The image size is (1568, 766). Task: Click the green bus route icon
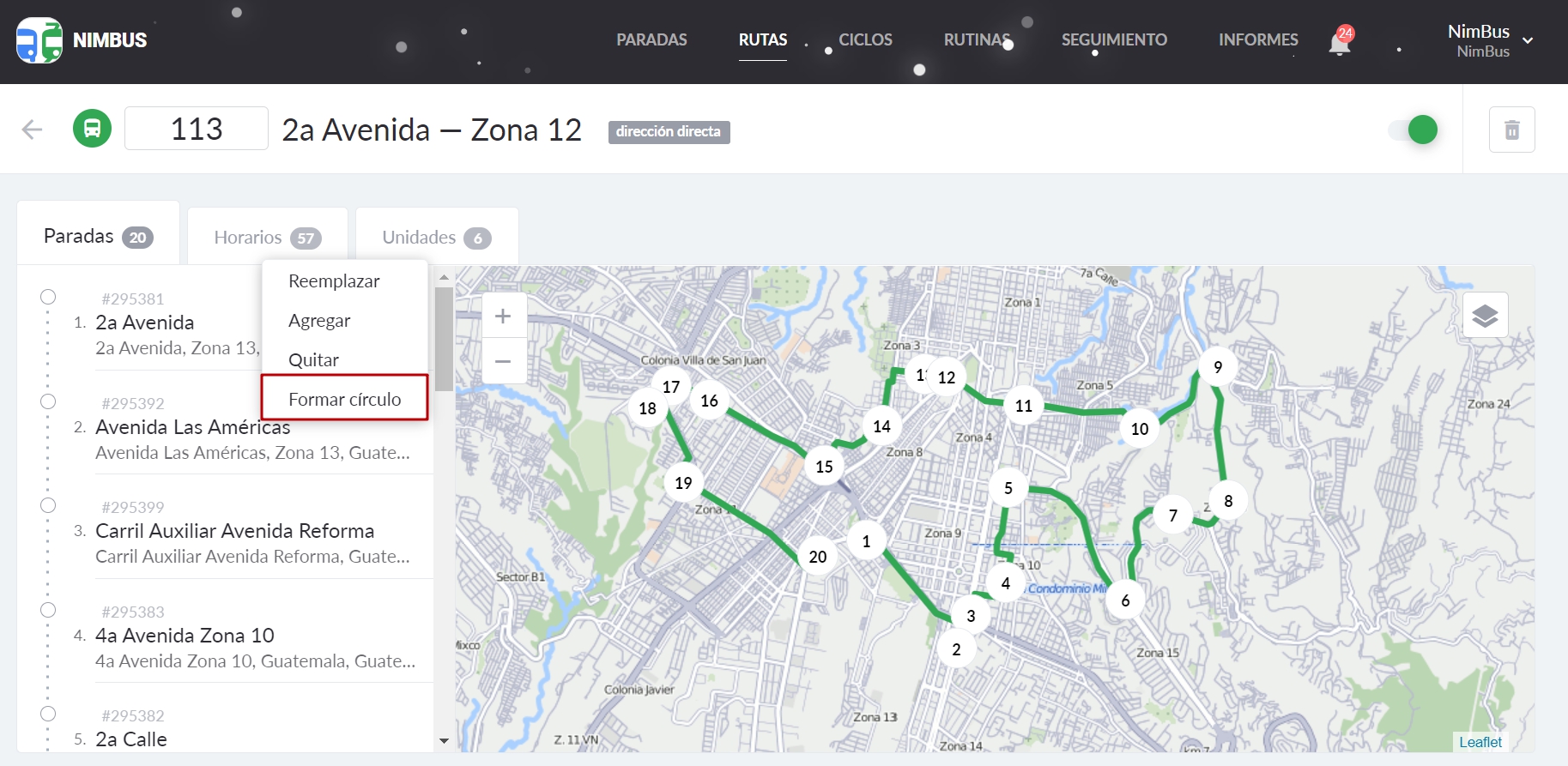(x=92, y=130)
